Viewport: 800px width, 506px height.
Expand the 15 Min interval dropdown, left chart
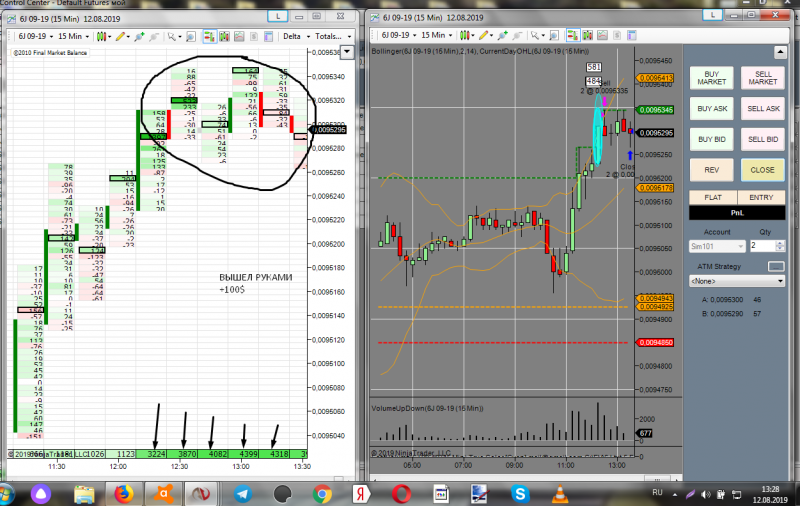pos(73,36)
